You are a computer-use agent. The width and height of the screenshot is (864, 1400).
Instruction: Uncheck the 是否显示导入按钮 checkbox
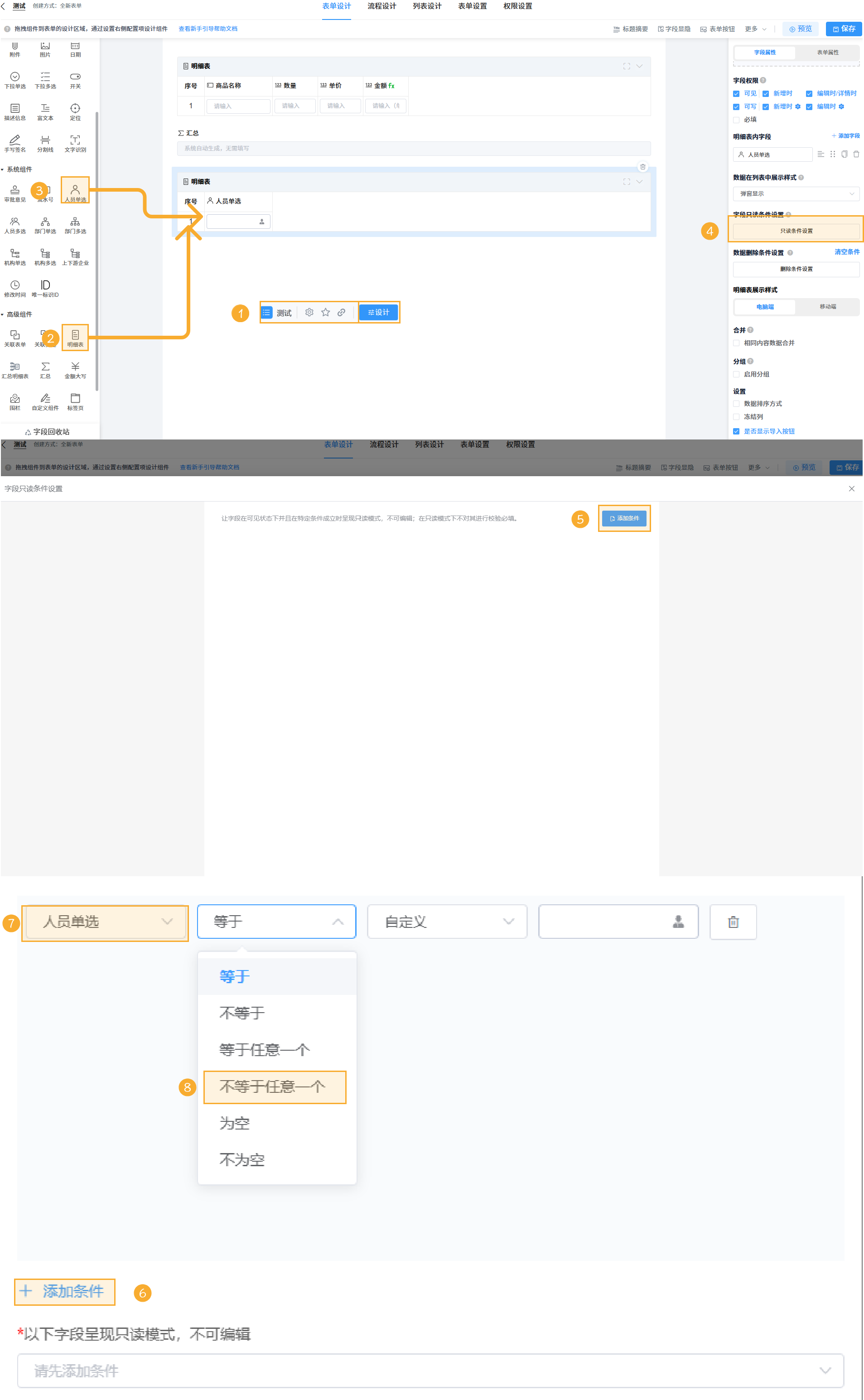pos(737,431)
